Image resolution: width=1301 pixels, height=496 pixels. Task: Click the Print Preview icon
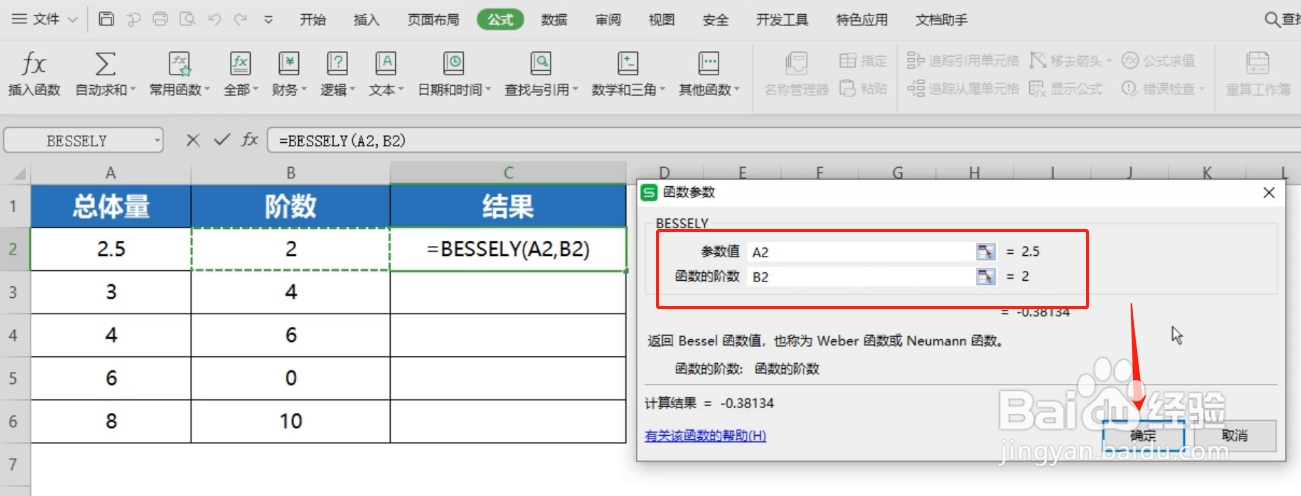pos(187,19)
